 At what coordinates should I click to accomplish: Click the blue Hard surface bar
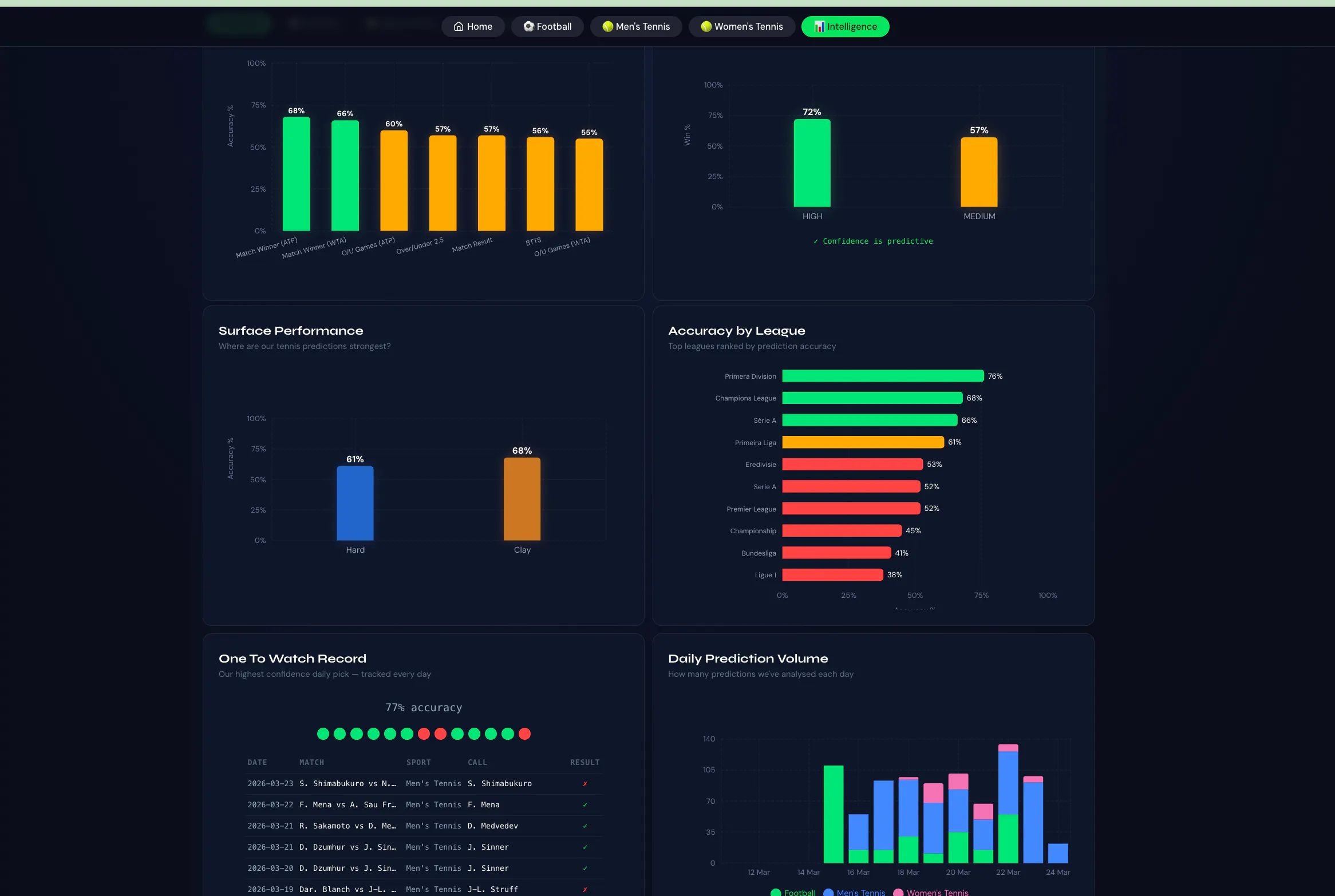click(x=355, y=503)
